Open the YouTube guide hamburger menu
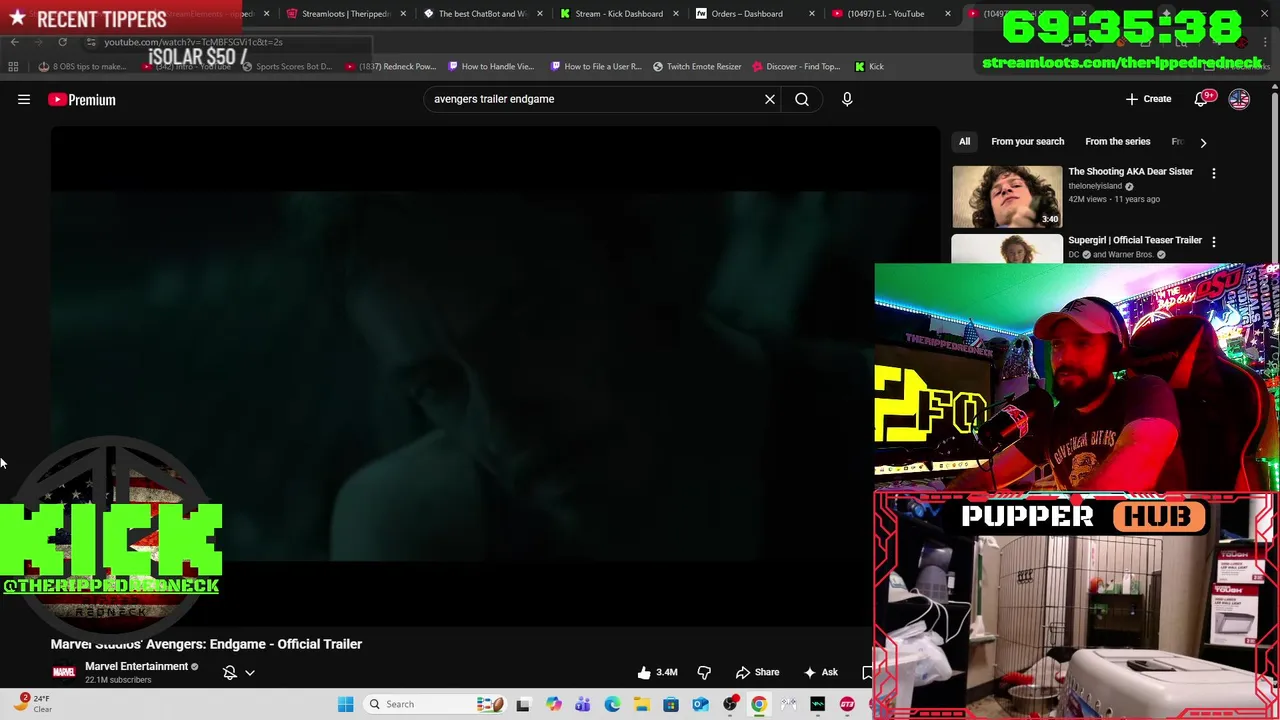This screenshot has width=1280, height=720. pyautogui.click(x=24, y=99)
